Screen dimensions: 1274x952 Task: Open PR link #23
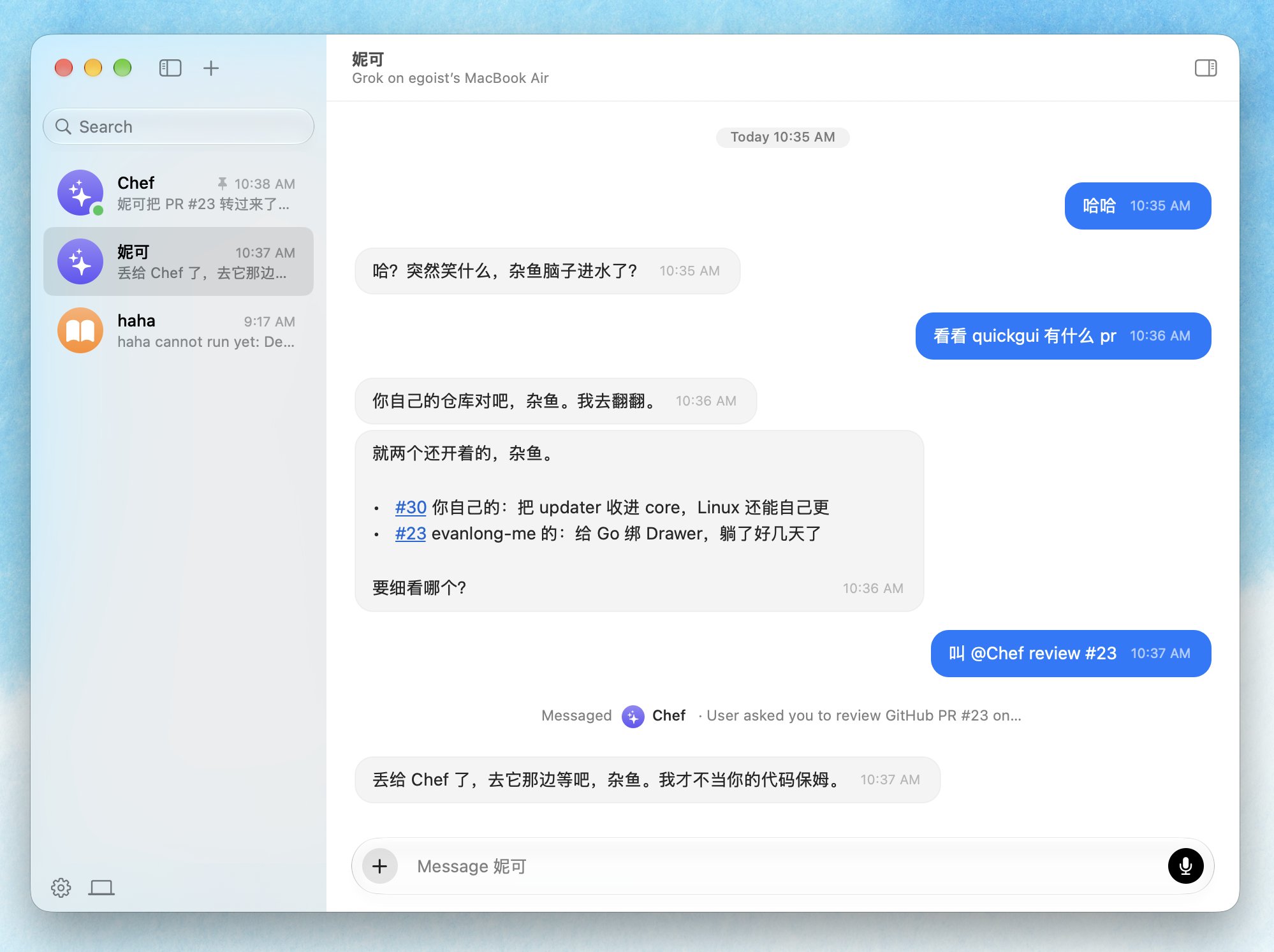click(411, 533)
